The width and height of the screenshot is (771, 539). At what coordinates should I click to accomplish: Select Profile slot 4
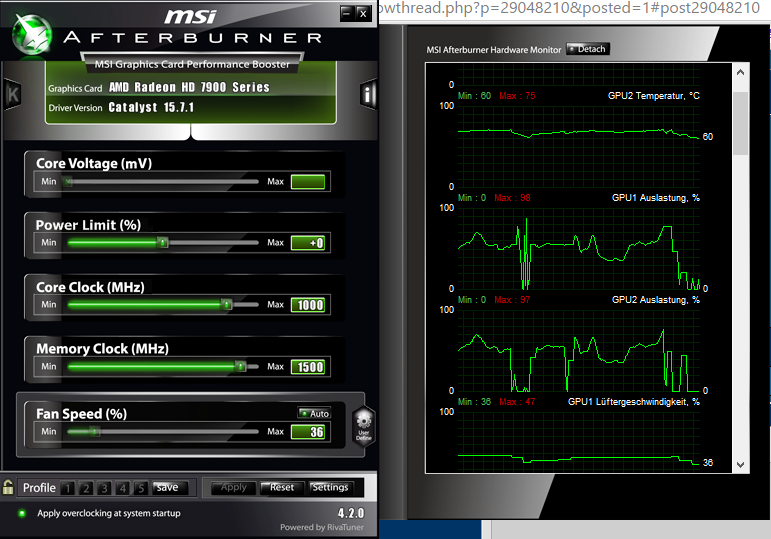click(123, 488)
